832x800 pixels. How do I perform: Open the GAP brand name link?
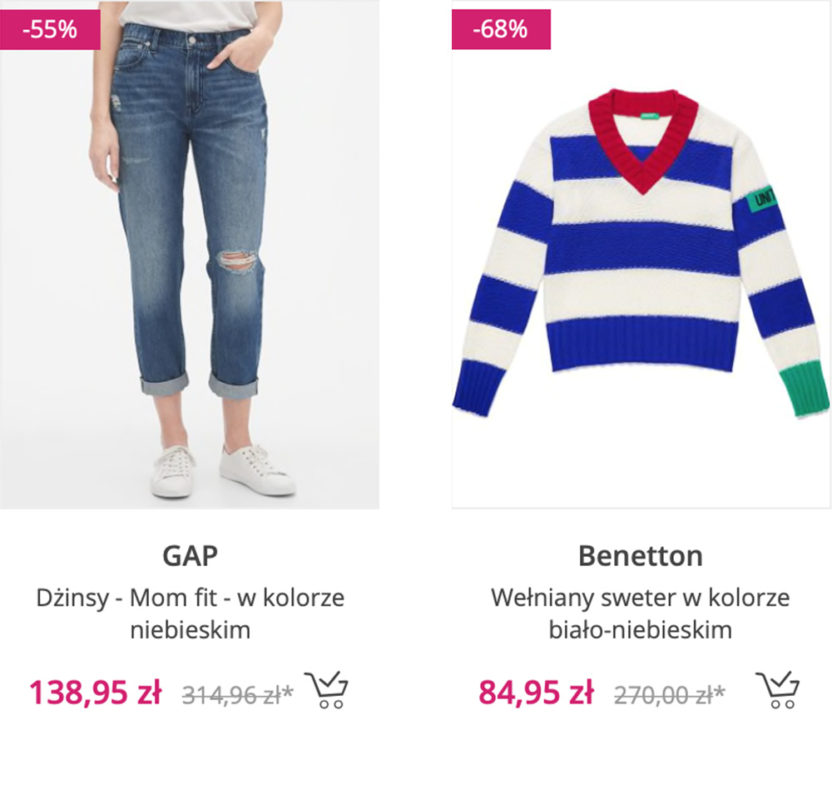[190, 555]
